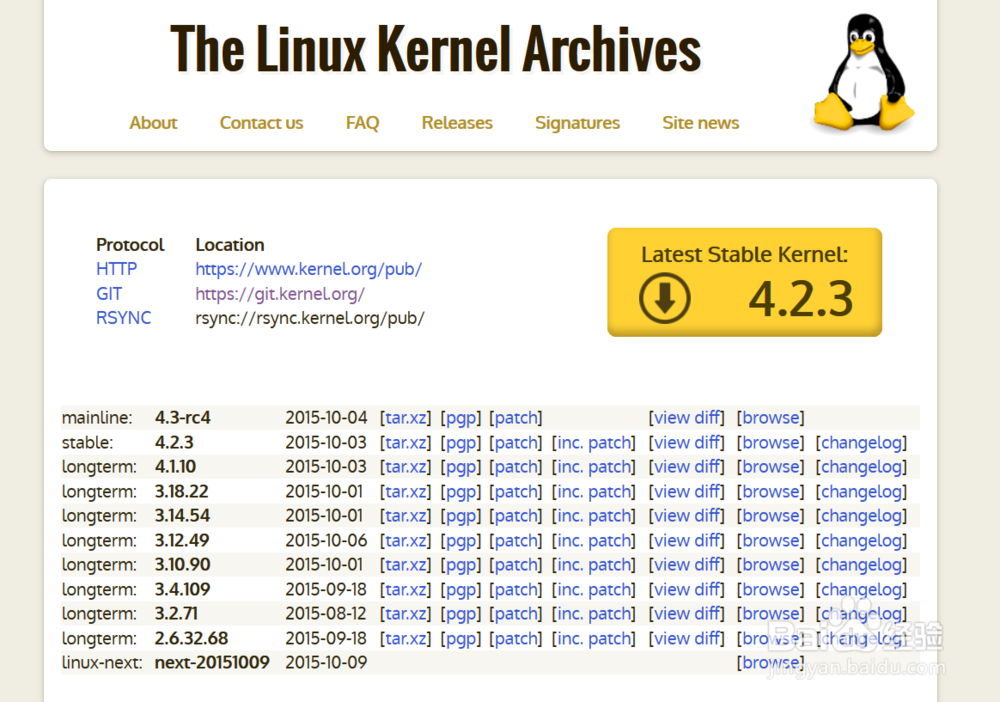This screenshot has width=1000, height=702.
Task: Open changelog for longterm 3.14.54
Action: coord(861,516)
